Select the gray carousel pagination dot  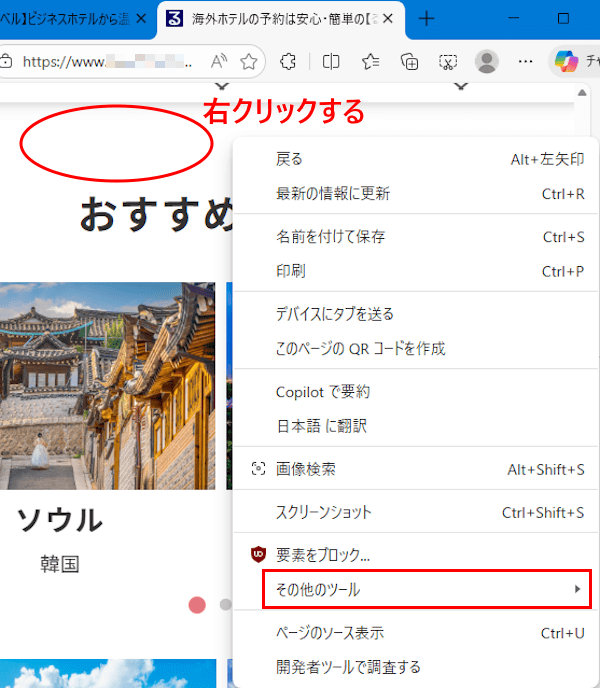pyautogui.click(x=226, y=605)
